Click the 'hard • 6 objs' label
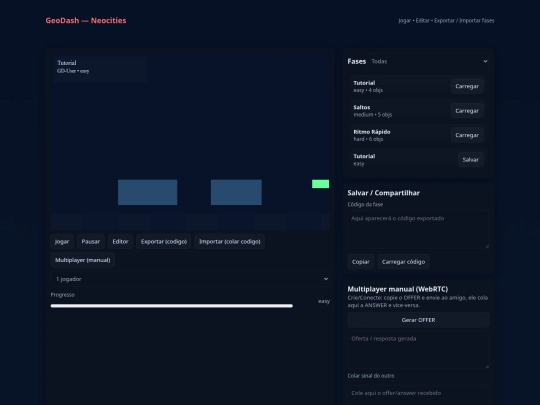Viewport: 540px width, 405px height. [368, 139]
